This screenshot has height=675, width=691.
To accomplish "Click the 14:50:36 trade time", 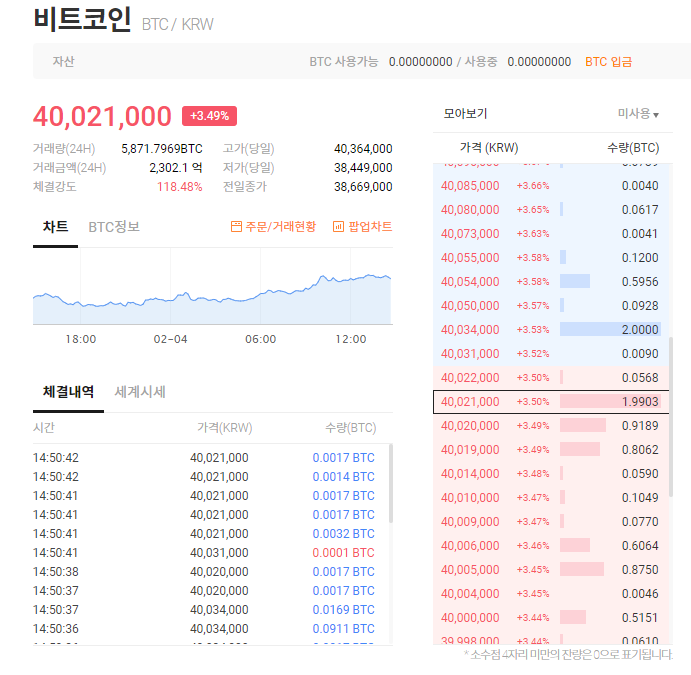I will [56, 628].
